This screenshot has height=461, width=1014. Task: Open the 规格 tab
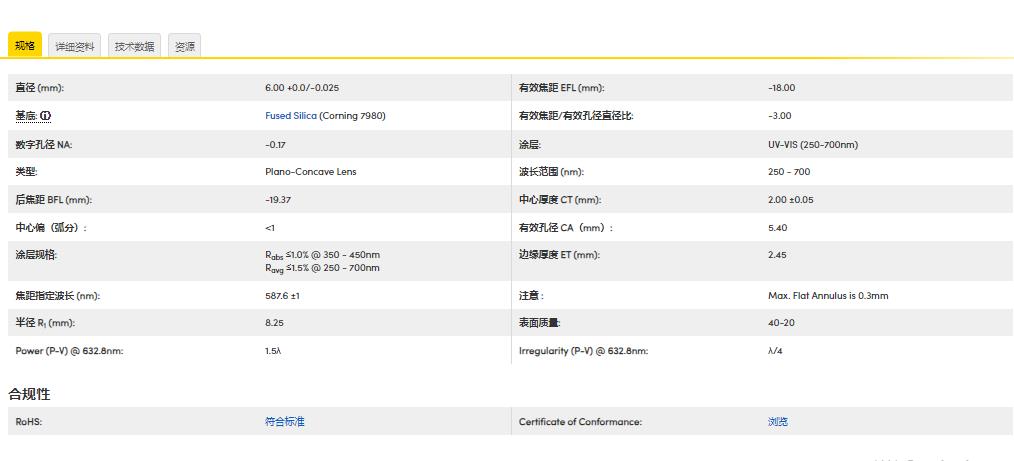(x=25, y=45)
